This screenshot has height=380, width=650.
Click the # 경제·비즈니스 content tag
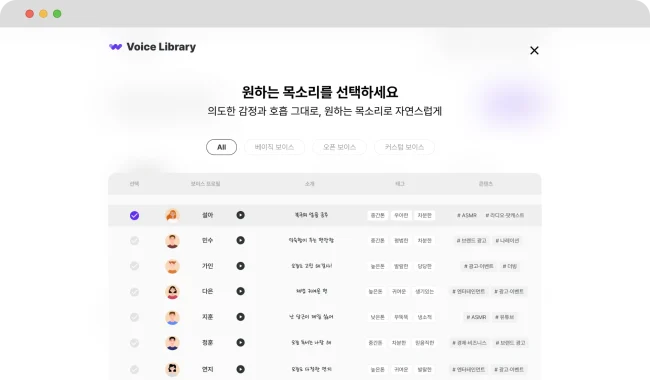click(x=469, y=343)
